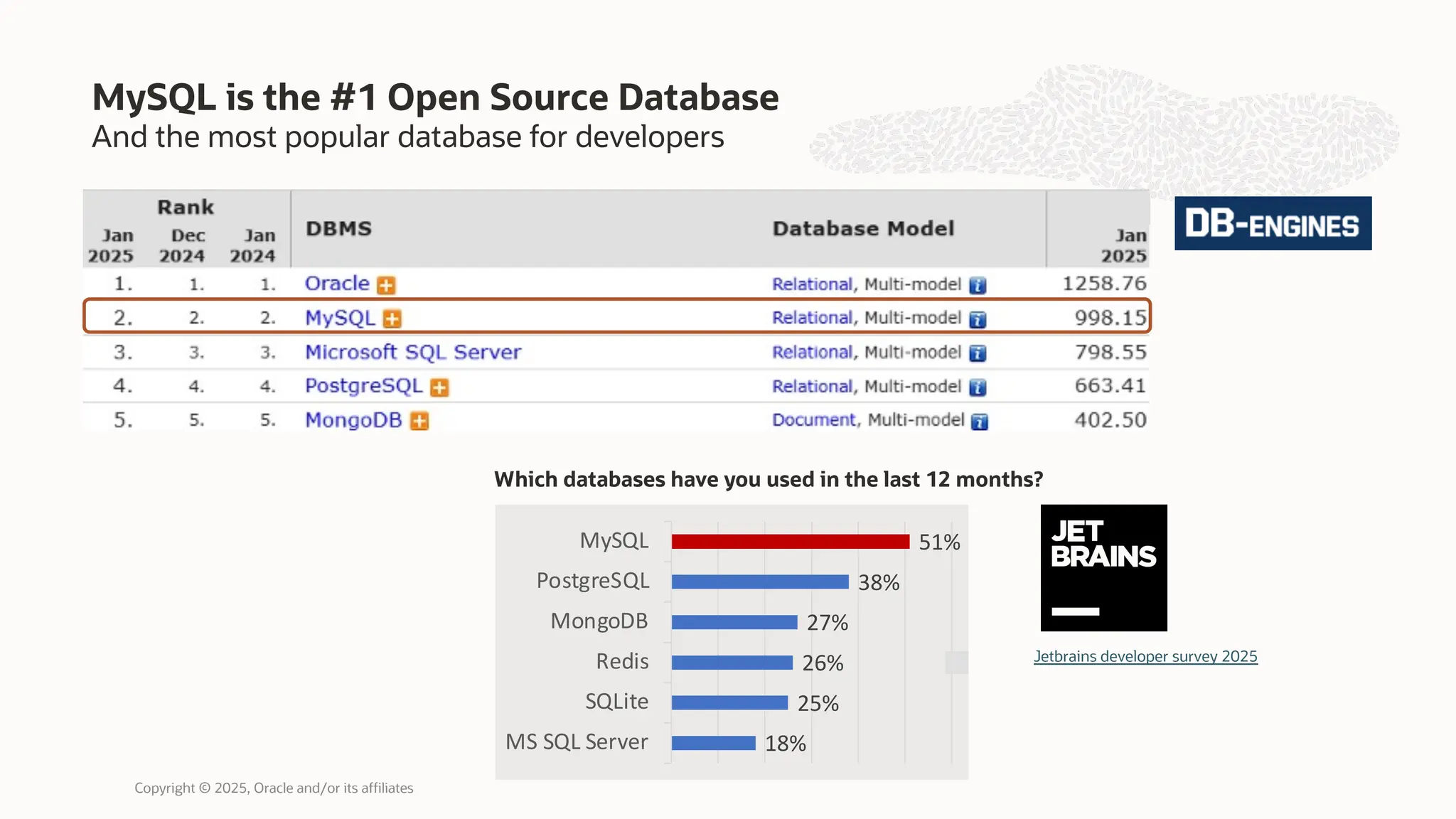The height and width of the screenshot is (819, 1456).
Task: Click the Rank column header
Action: click(x=185, y=207)
